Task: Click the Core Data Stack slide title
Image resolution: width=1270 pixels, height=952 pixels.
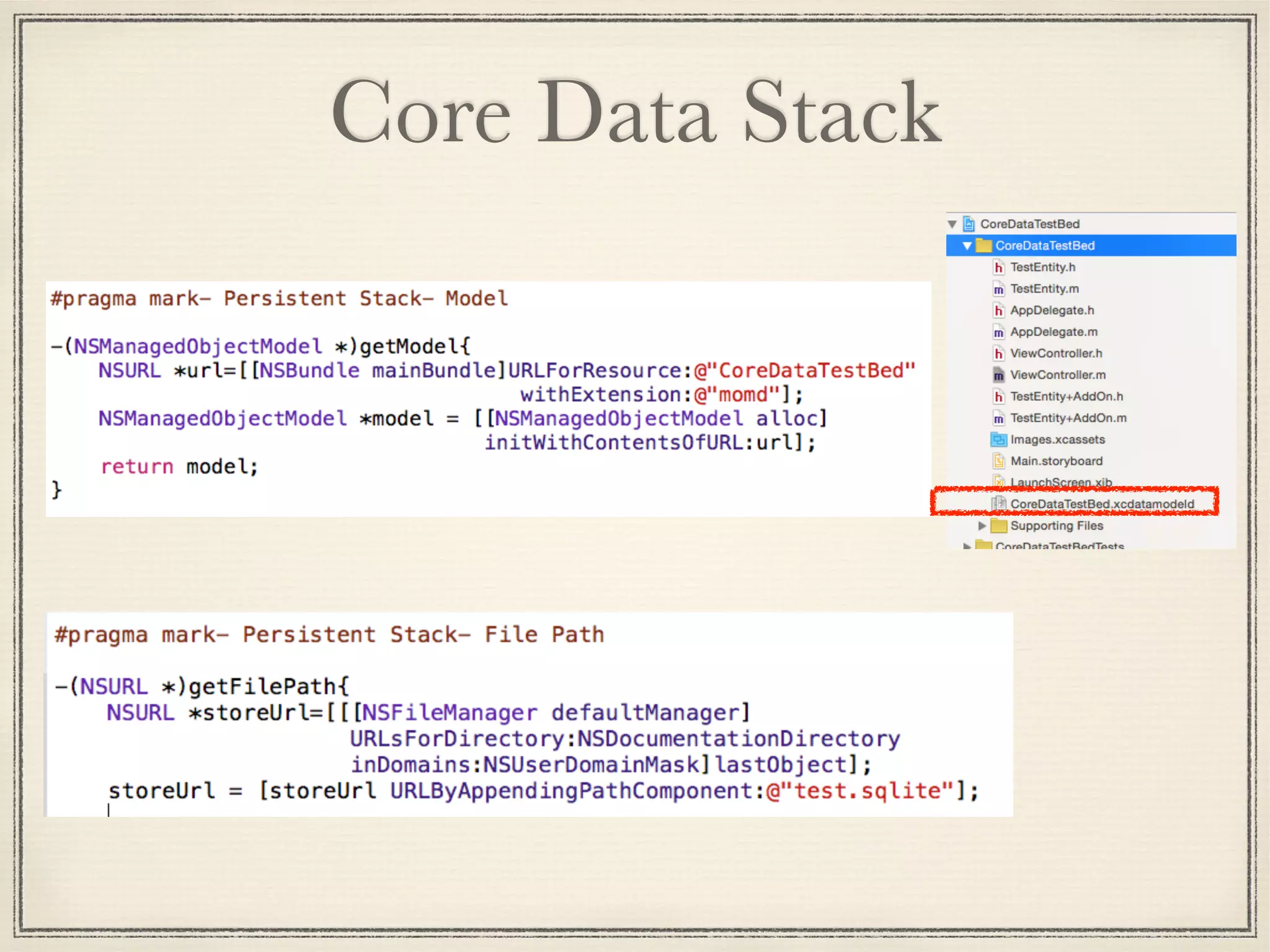Action: pyautogui.click(x=636, y=113)
